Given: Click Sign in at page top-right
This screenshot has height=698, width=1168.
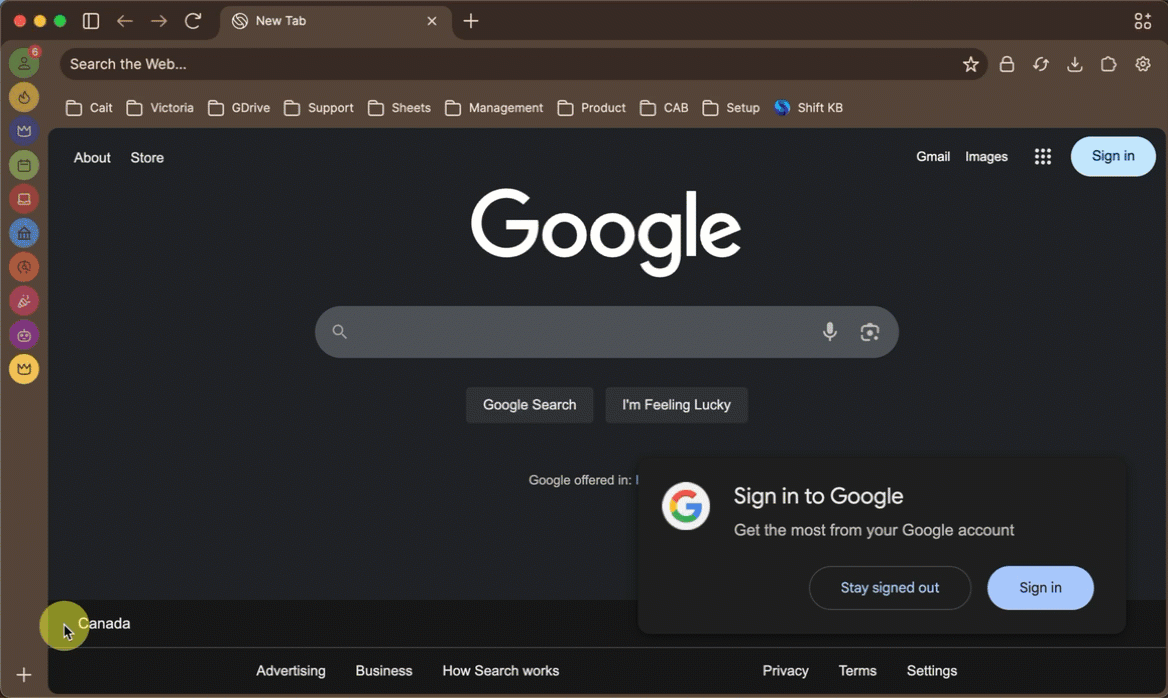Looking at the screenshot, I should [x=1113, y=156].
